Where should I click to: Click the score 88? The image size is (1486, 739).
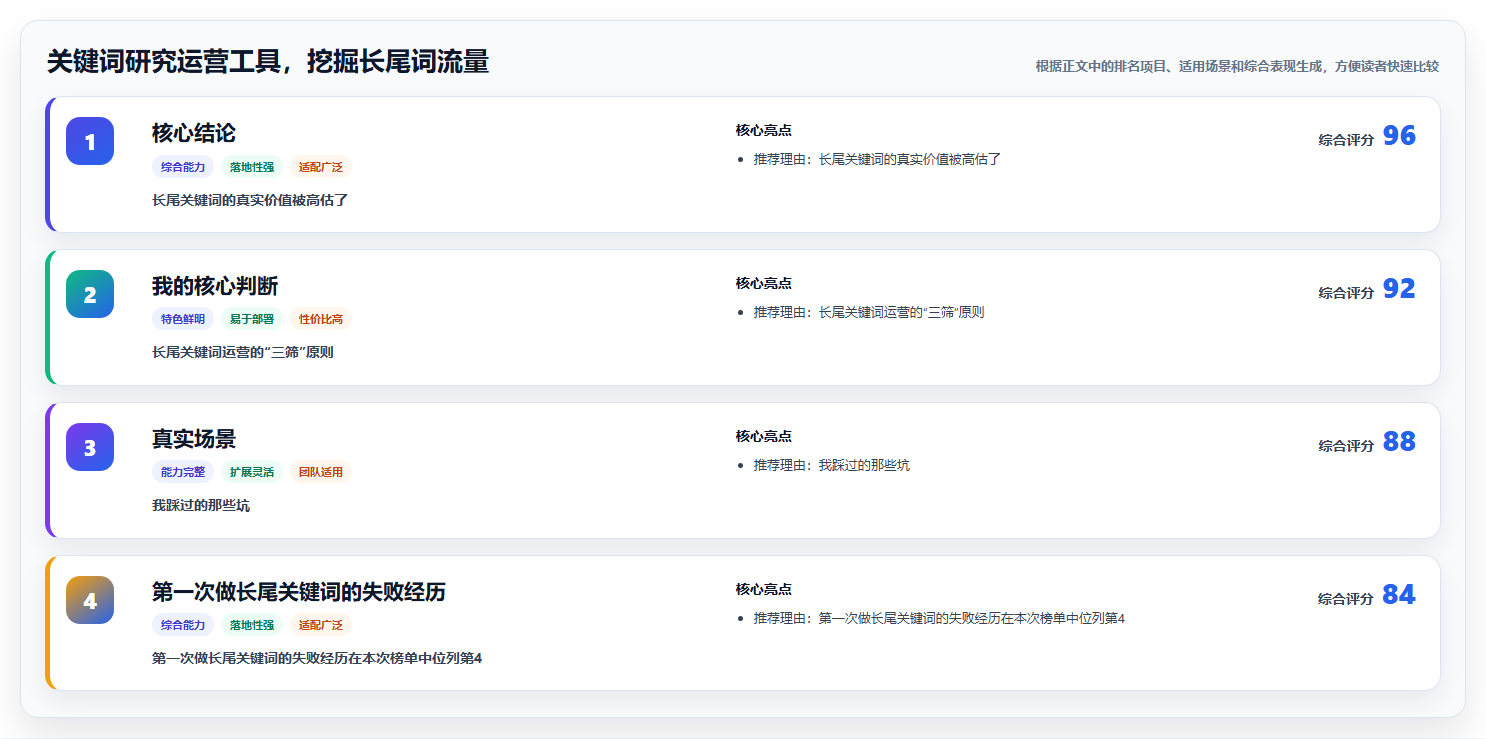pos(1399,442)
